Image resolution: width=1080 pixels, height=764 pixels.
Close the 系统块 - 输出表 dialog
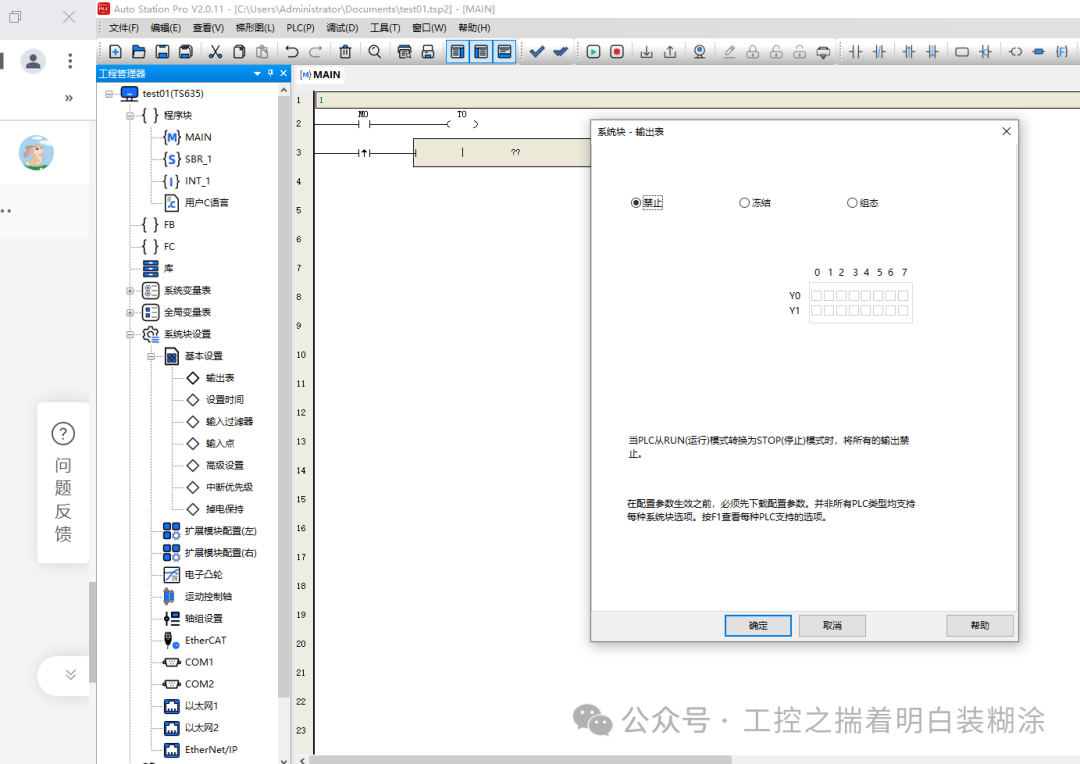pos(1006,131)
